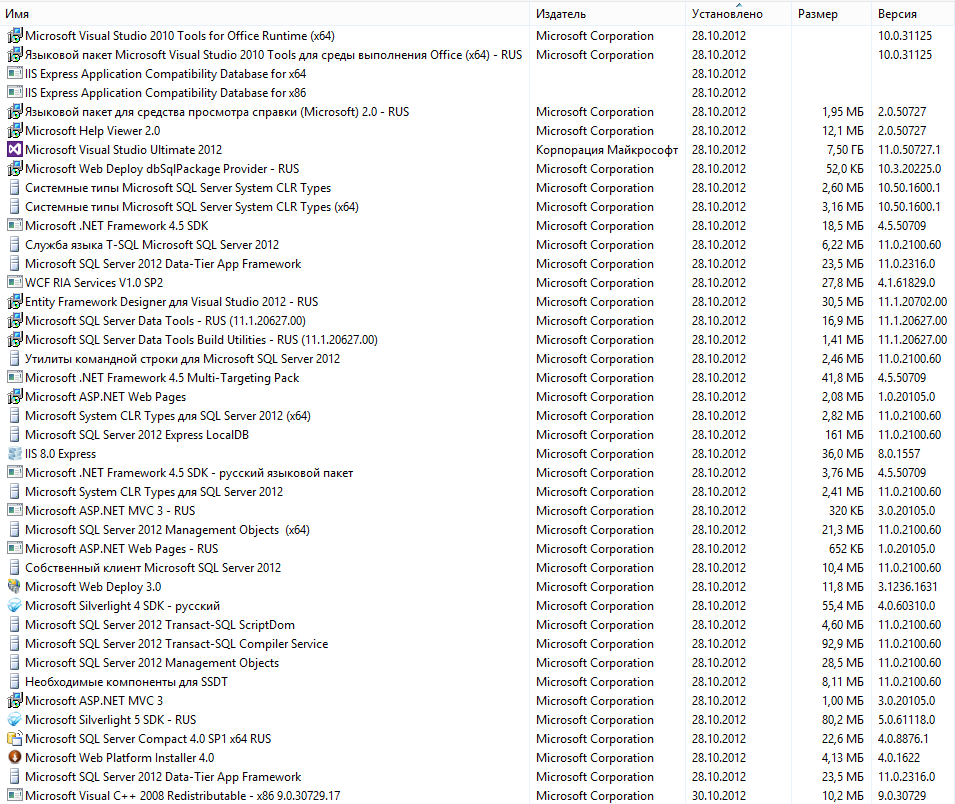Select Утилиты командной строки SQL Server 2012
The image size is (955, 804).
pyautogui.click(x=182, y=359)
